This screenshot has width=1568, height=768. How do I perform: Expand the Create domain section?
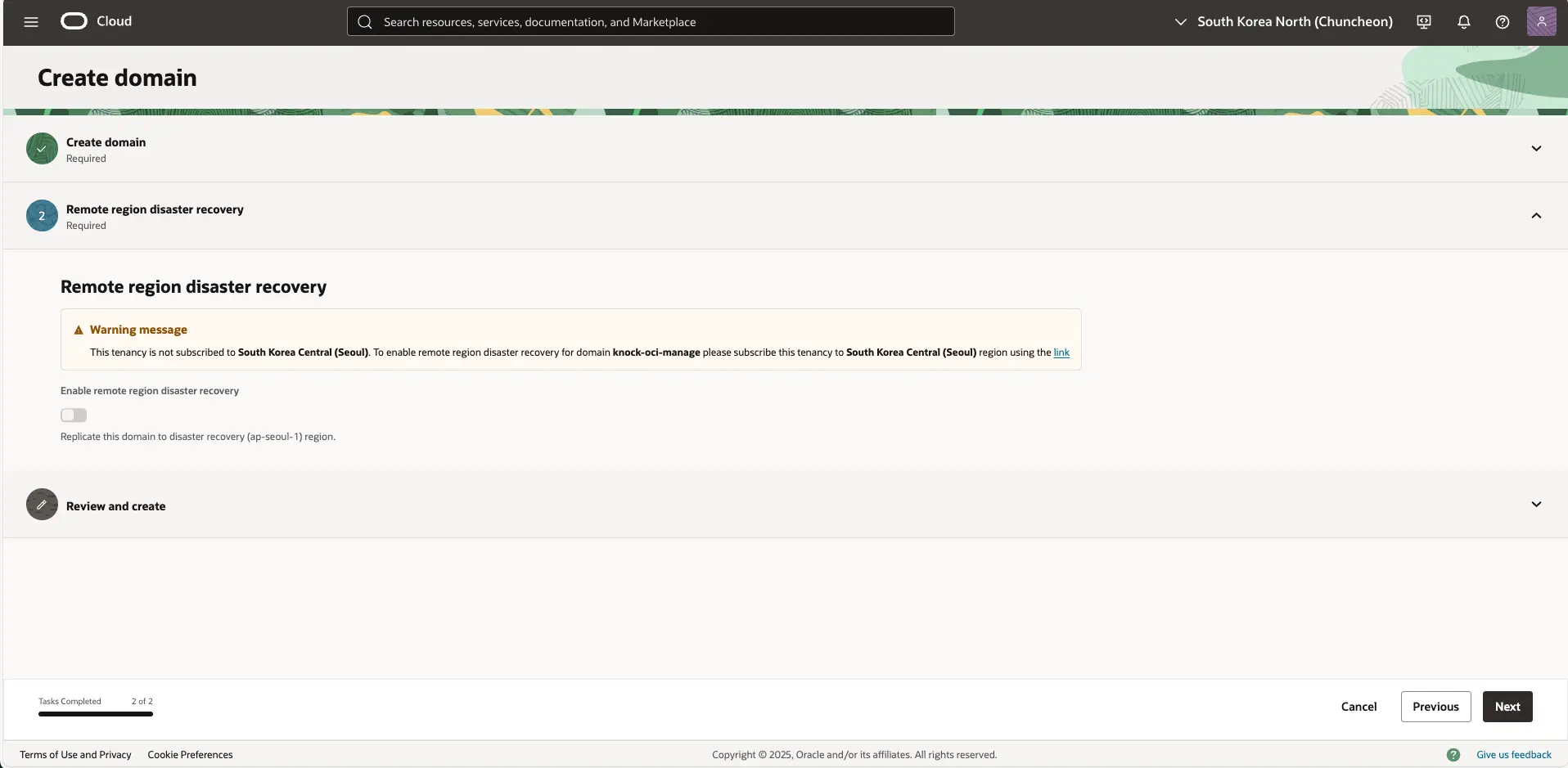(1536, 149)
